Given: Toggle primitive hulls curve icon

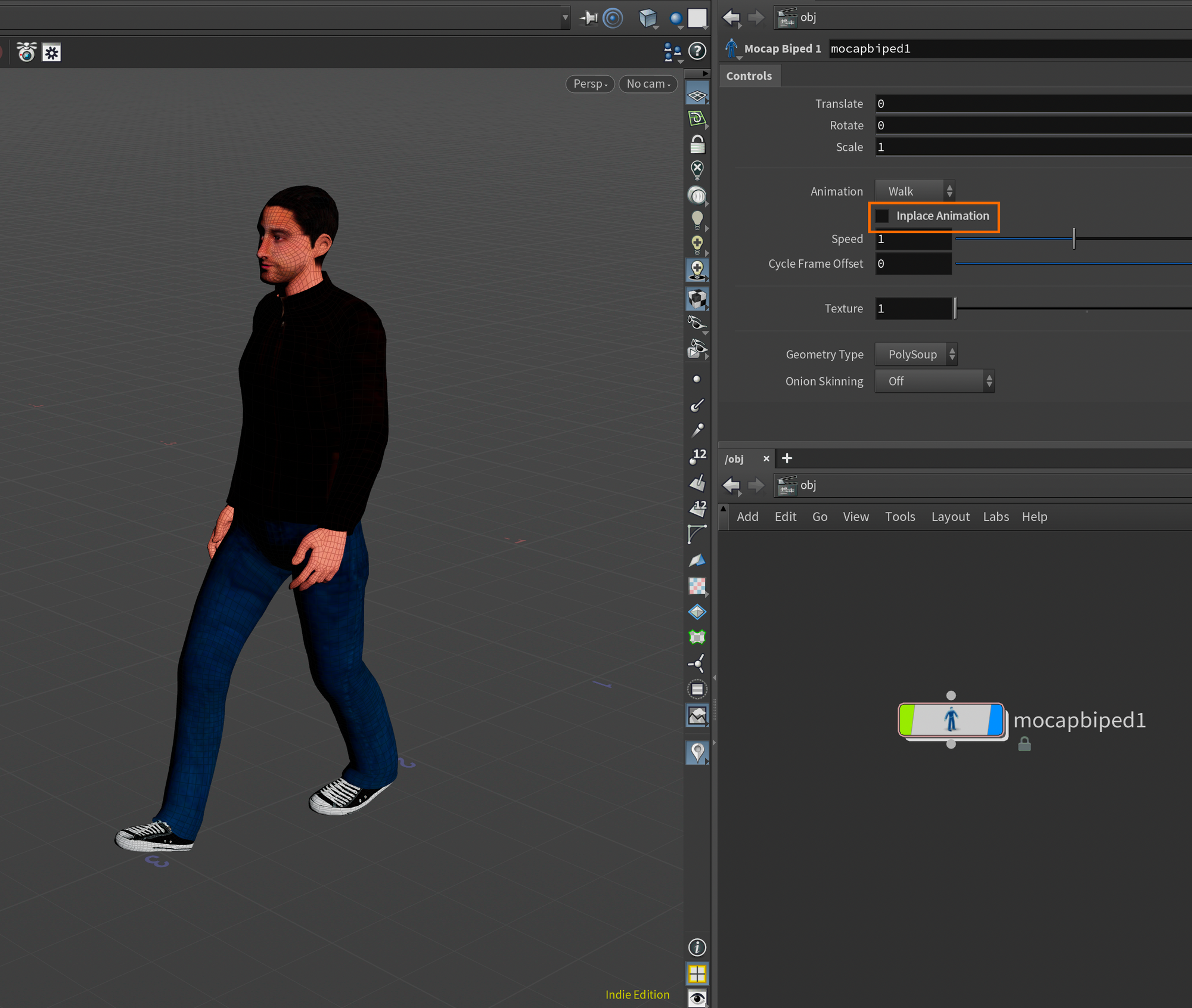Looking at the screenshot, I should point(697,534).
